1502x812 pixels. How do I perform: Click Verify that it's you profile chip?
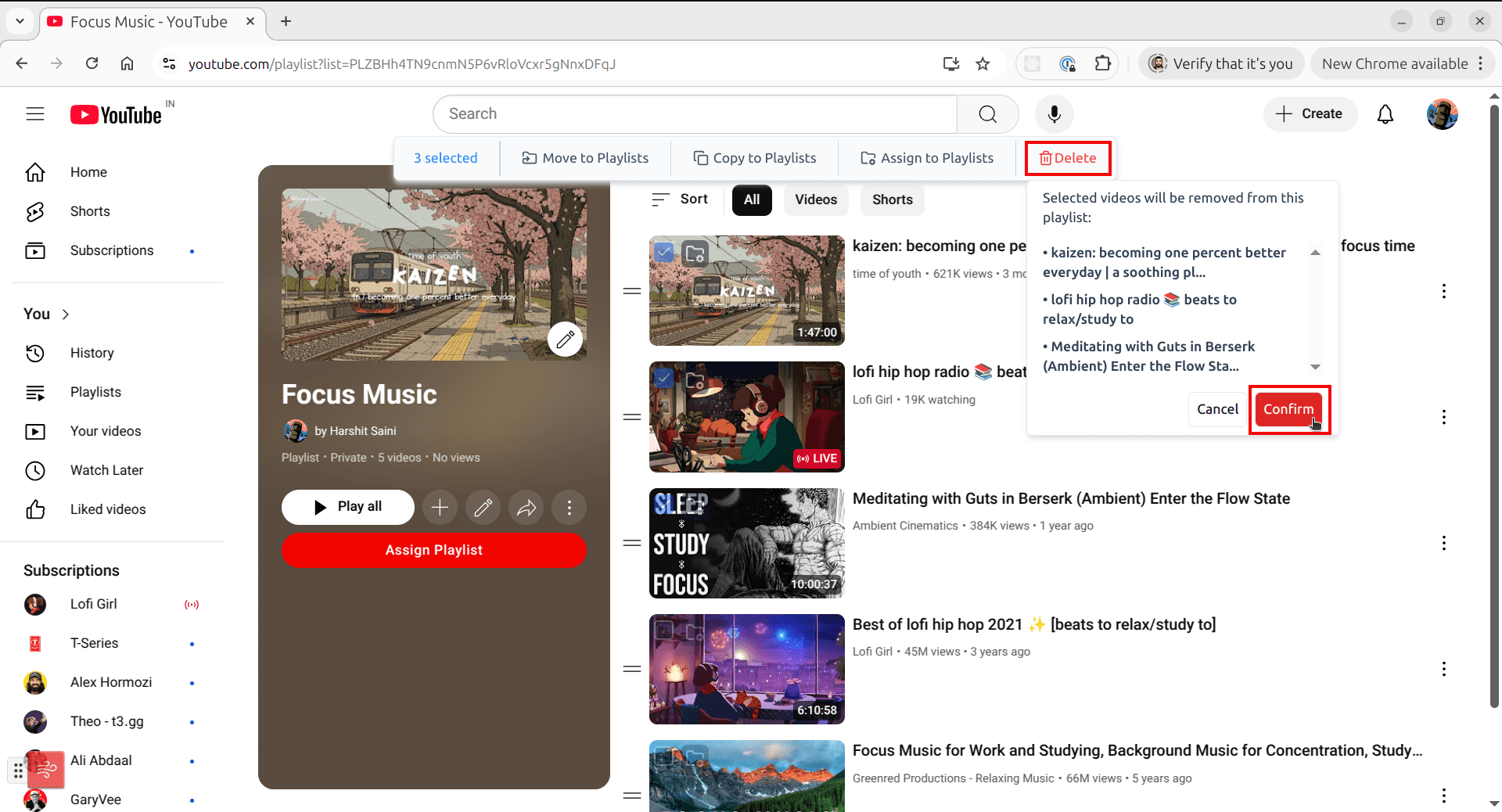point(1220,63)
